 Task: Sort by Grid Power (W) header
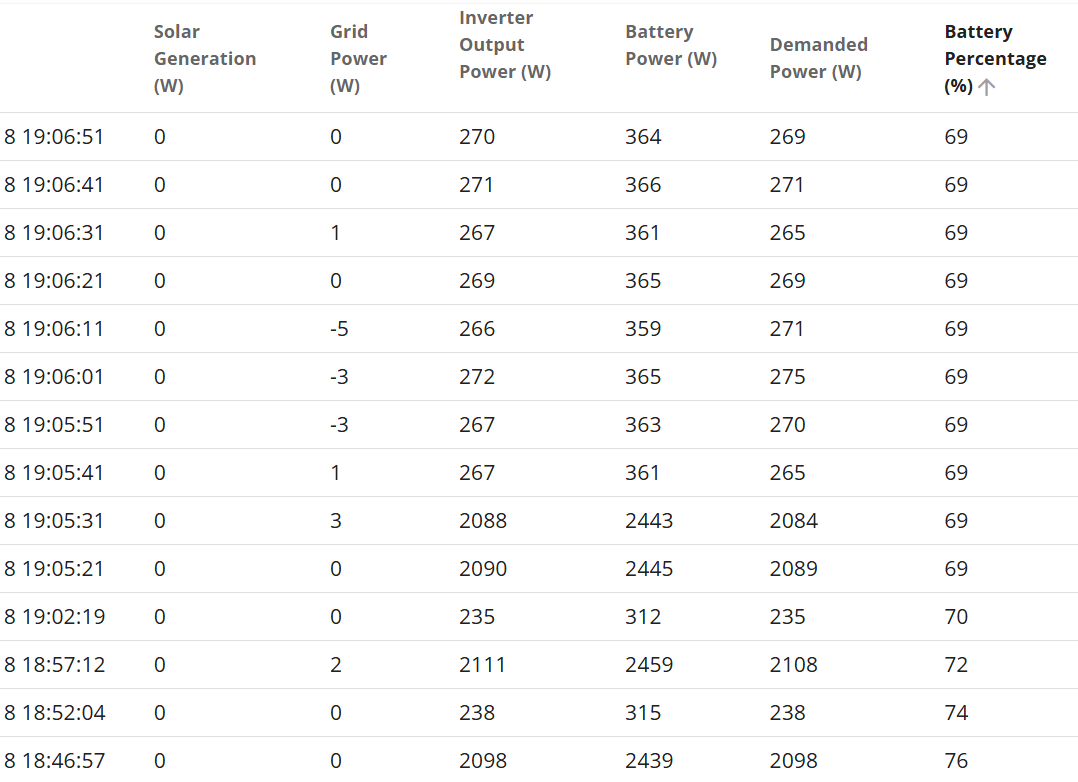click(x=358, y=58)
